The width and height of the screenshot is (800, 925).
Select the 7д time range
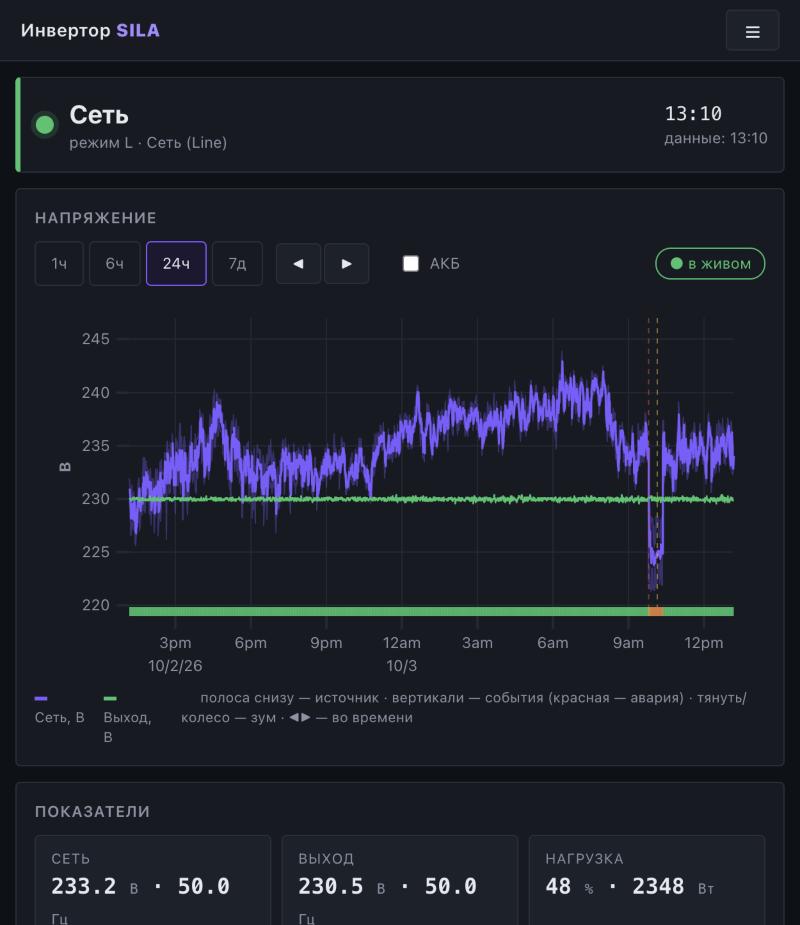coord(237,264)
